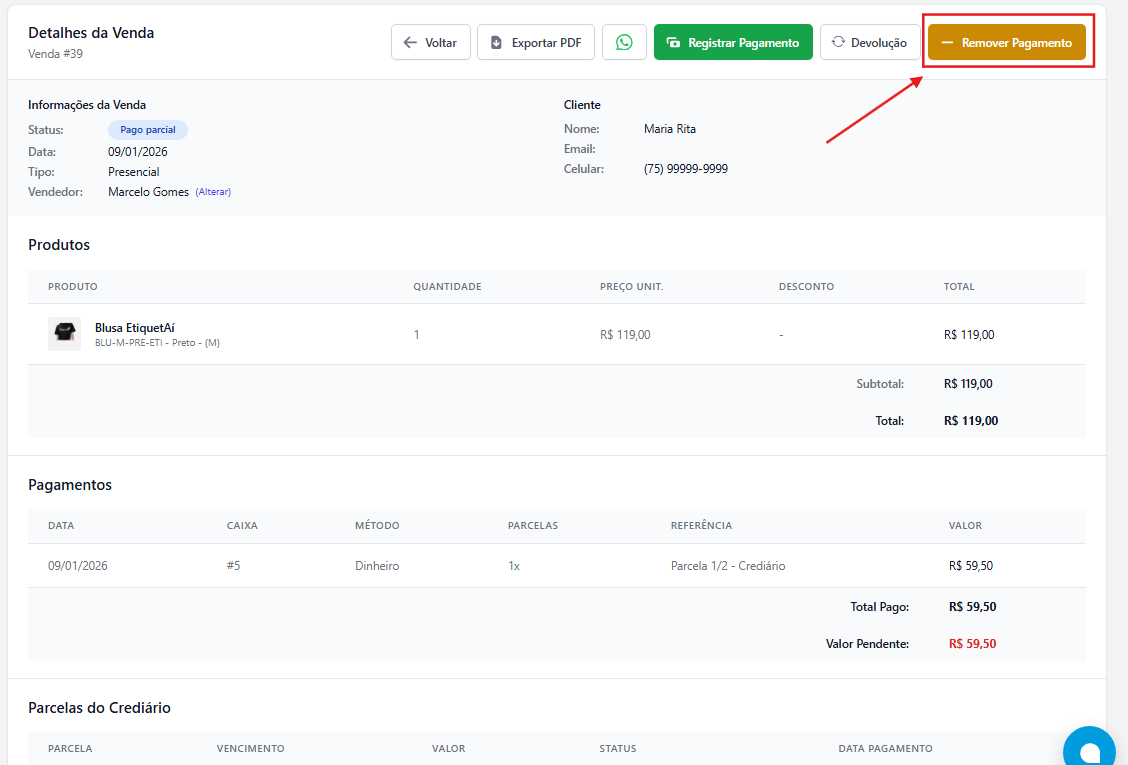
Task: Click the customer's phone number
Action: pos(685,169)
